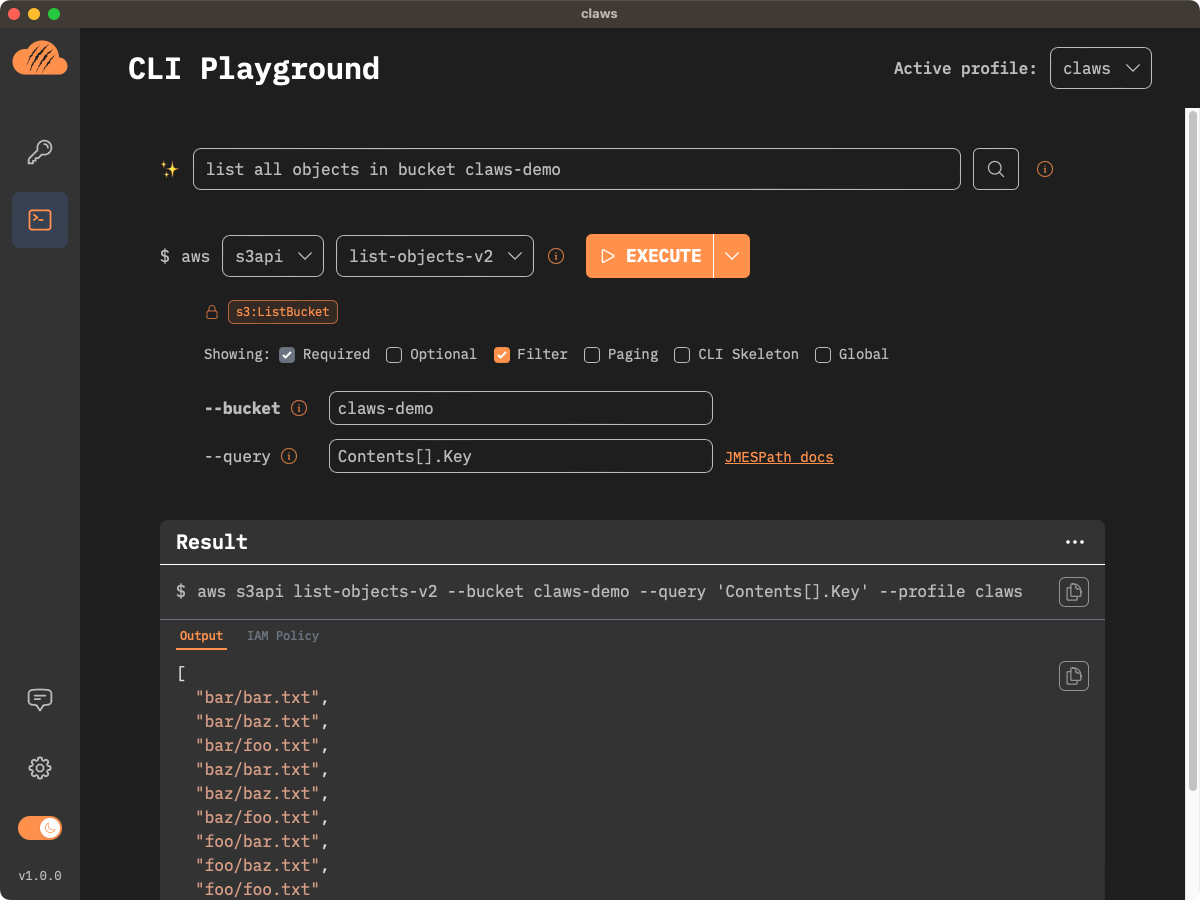Switch to the Output tab

tap(201, 636)
